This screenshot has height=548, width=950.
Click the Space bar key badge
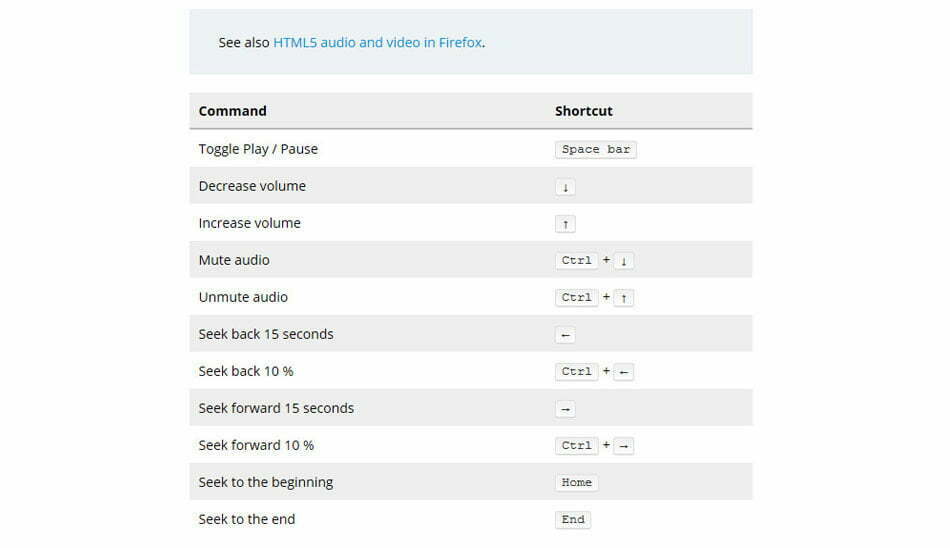[596, 149]
